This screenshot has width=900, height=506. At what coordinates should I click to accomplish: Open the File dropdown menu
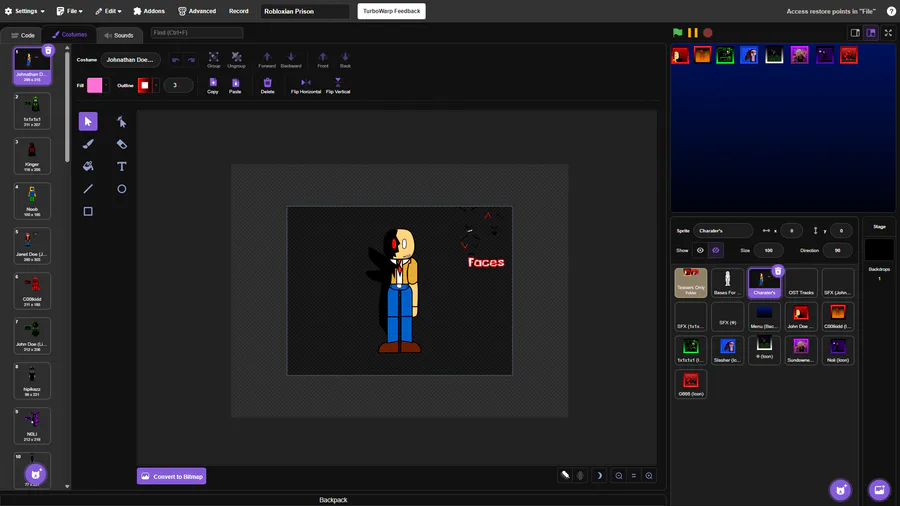(x=69, y=11)
